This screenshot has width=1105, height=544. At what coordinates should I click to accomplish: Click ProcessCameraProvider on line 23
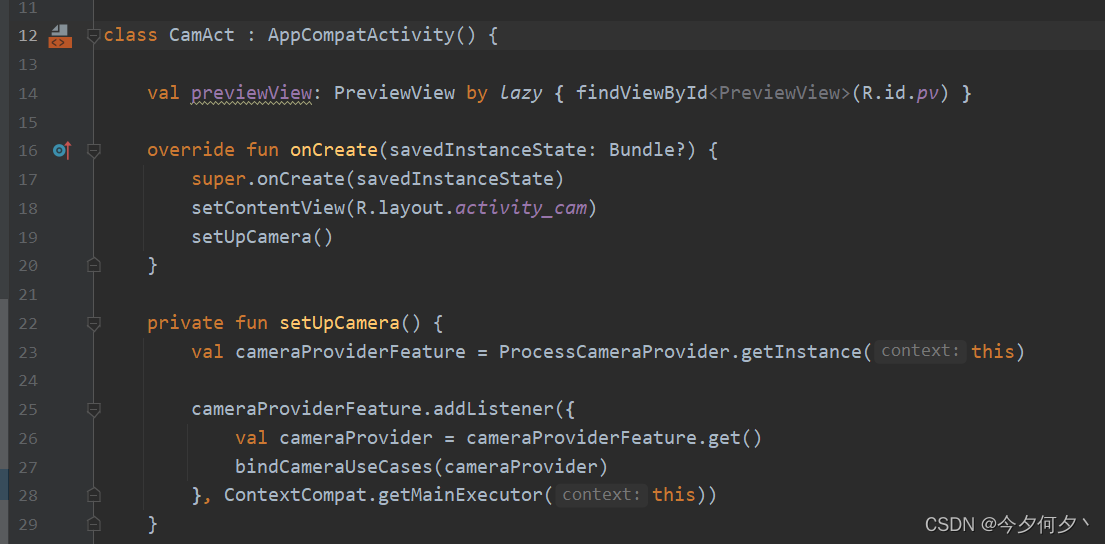(x=615, y=352)
